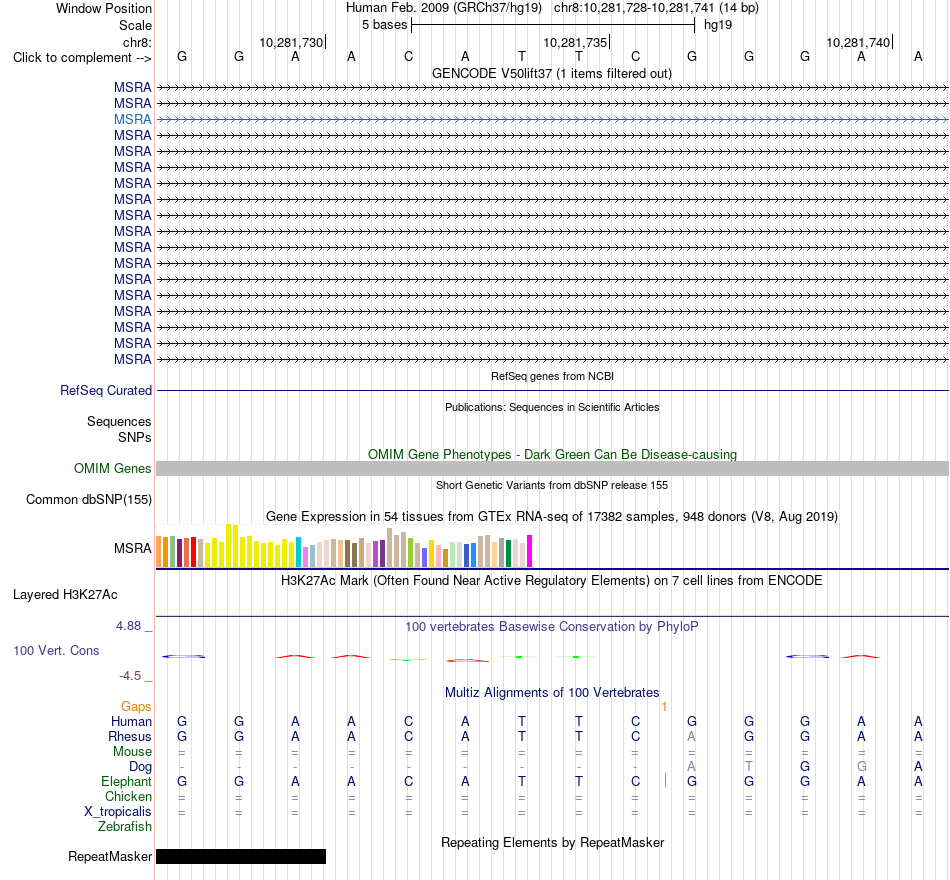Click the 'Rhesus' alignment row label

(x=130, y=736)
